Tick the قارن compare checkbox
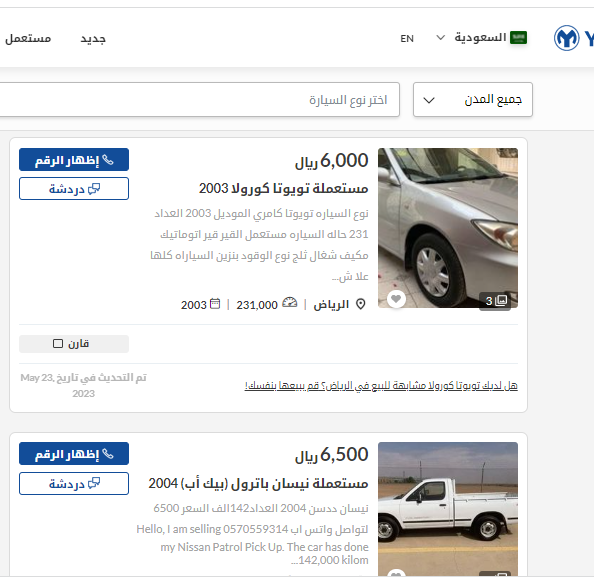Screen dimensions: 594x586 pos(58,344)
